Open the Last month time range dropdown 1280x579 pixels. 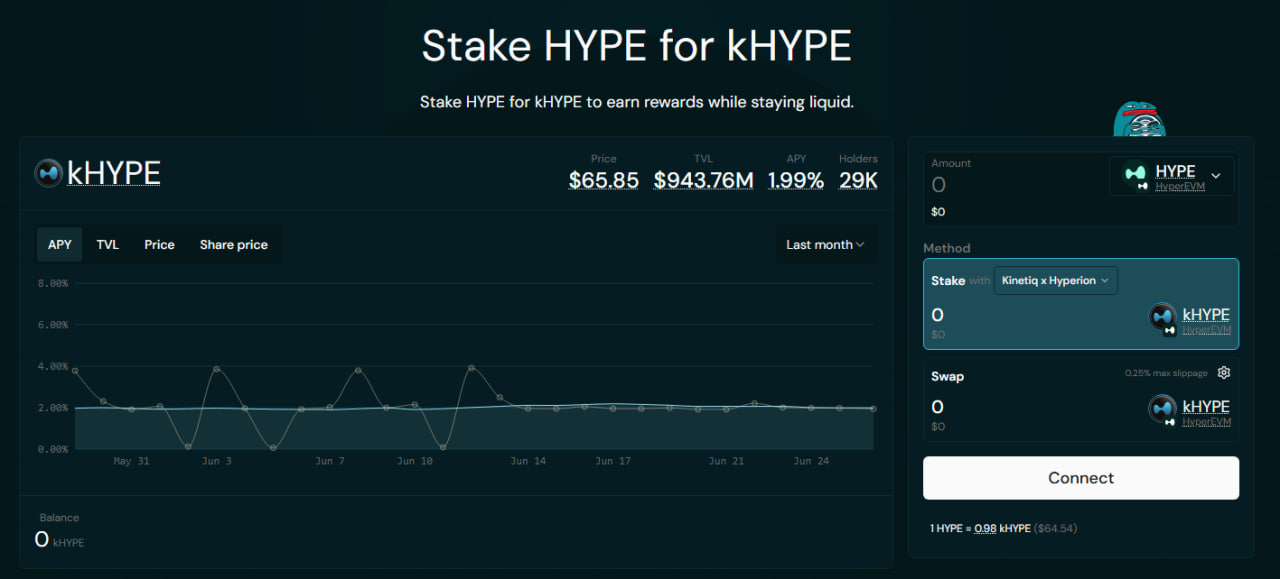coord(826,245)
